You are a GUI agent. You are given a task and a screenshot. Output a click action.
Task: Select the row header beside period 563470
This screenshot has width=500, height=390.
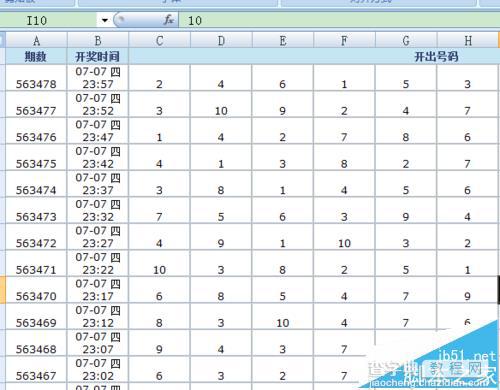[3, 290]
